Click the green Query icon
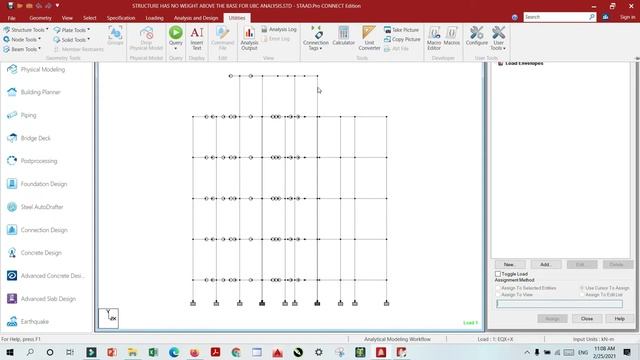Image resolution: width=640 pixels, height=360 pixels. (176, 33)
